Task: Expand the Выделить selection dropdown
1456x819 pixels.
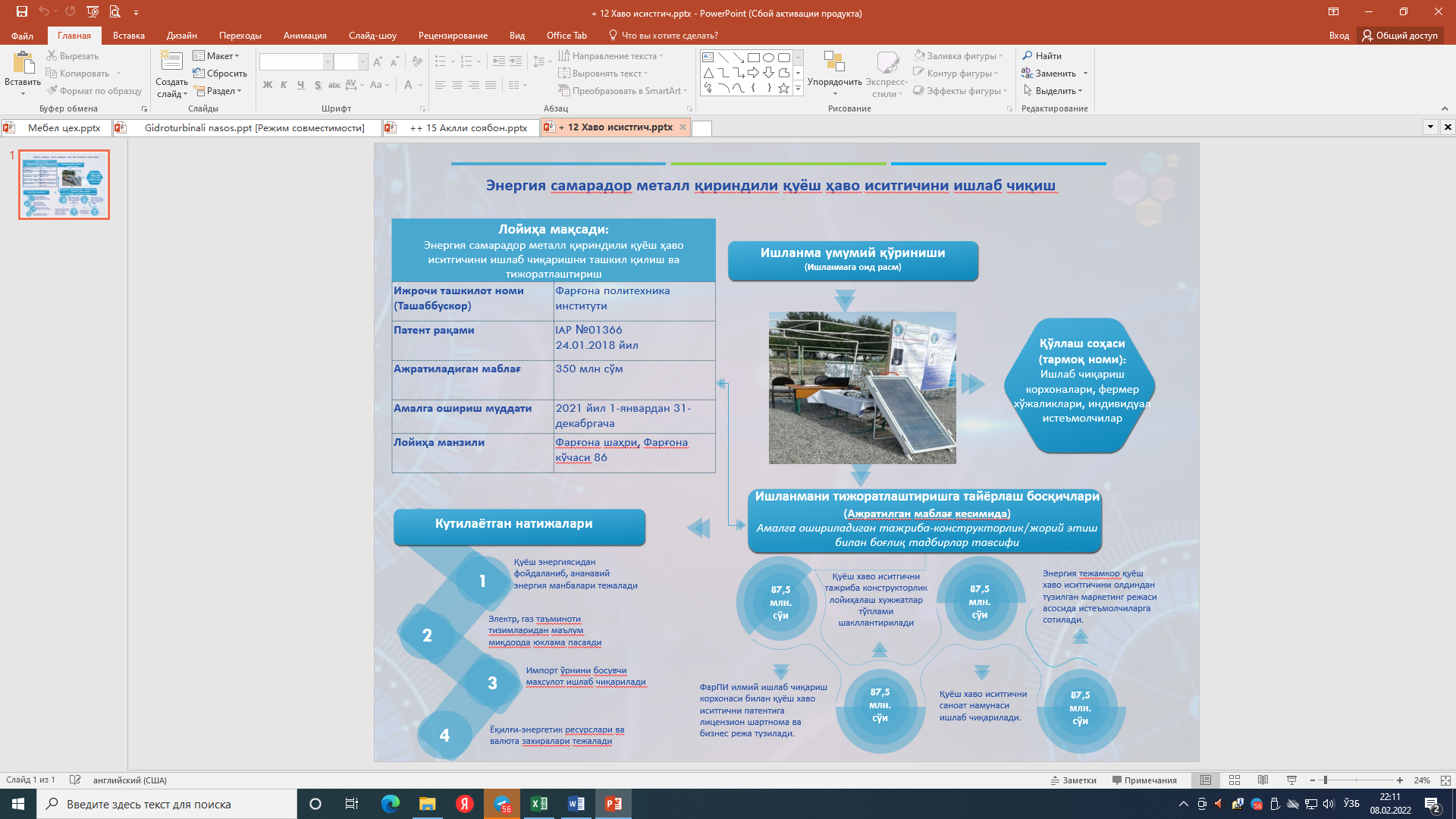Action: 1053,91
